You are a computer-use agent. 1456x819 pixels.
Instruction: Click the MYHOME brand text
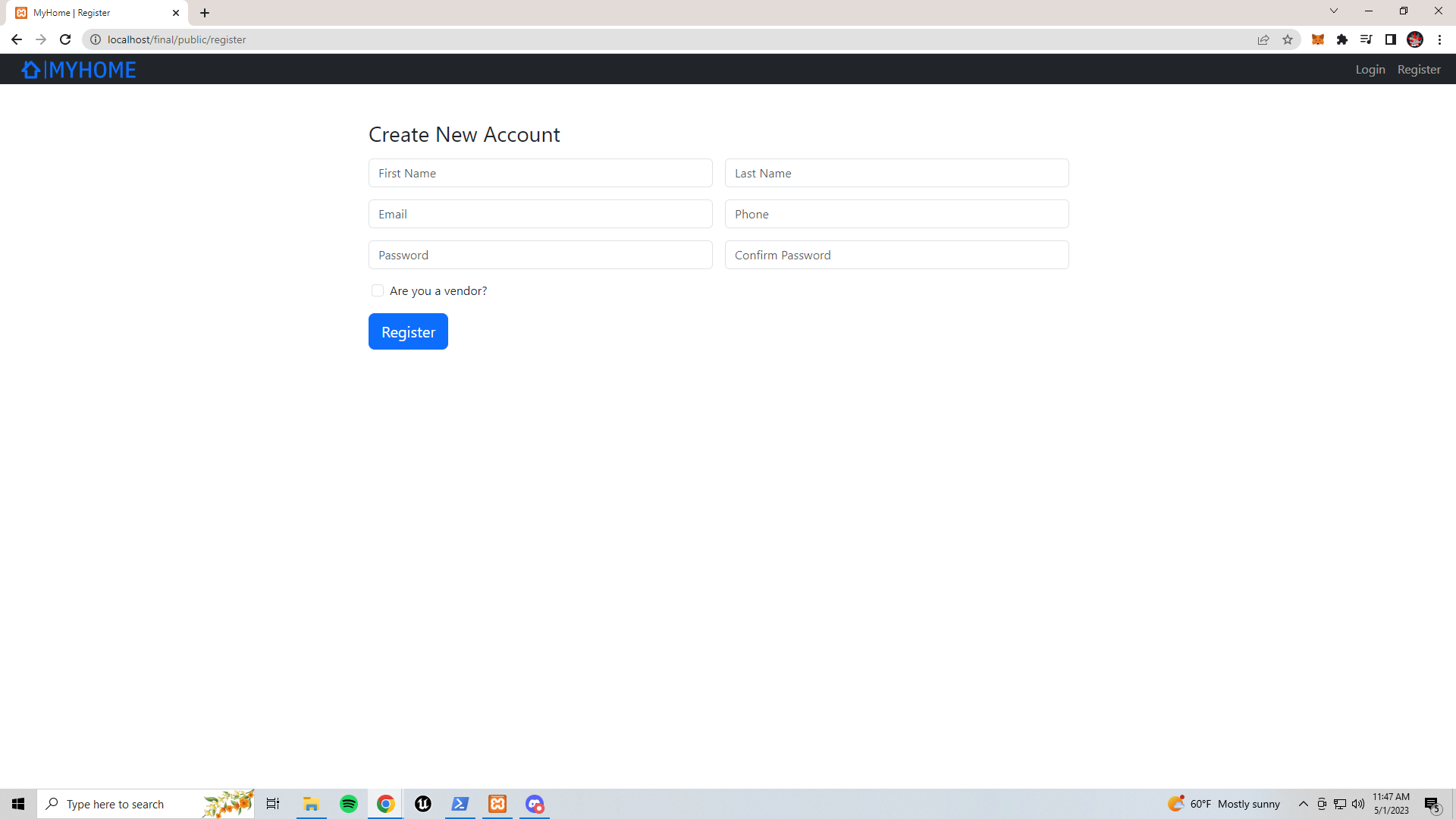pos(91,70)
